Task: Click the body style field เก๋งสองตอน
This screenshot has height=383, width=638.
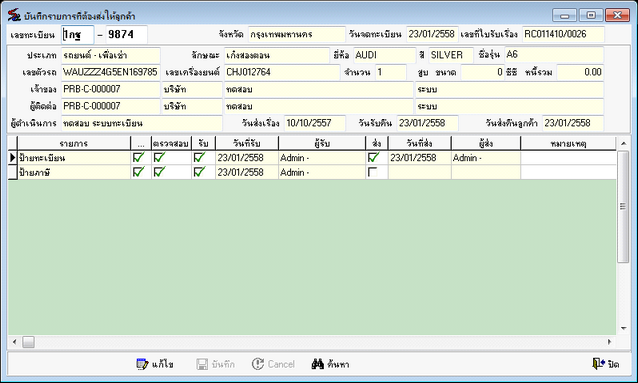Action: tap(277, 55)
